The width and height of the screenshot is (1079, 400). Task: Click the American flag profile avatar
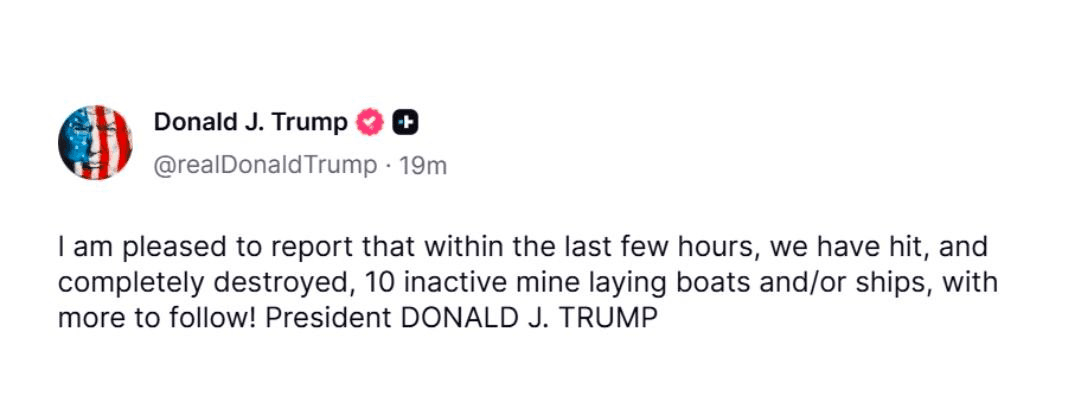(95, 142)
